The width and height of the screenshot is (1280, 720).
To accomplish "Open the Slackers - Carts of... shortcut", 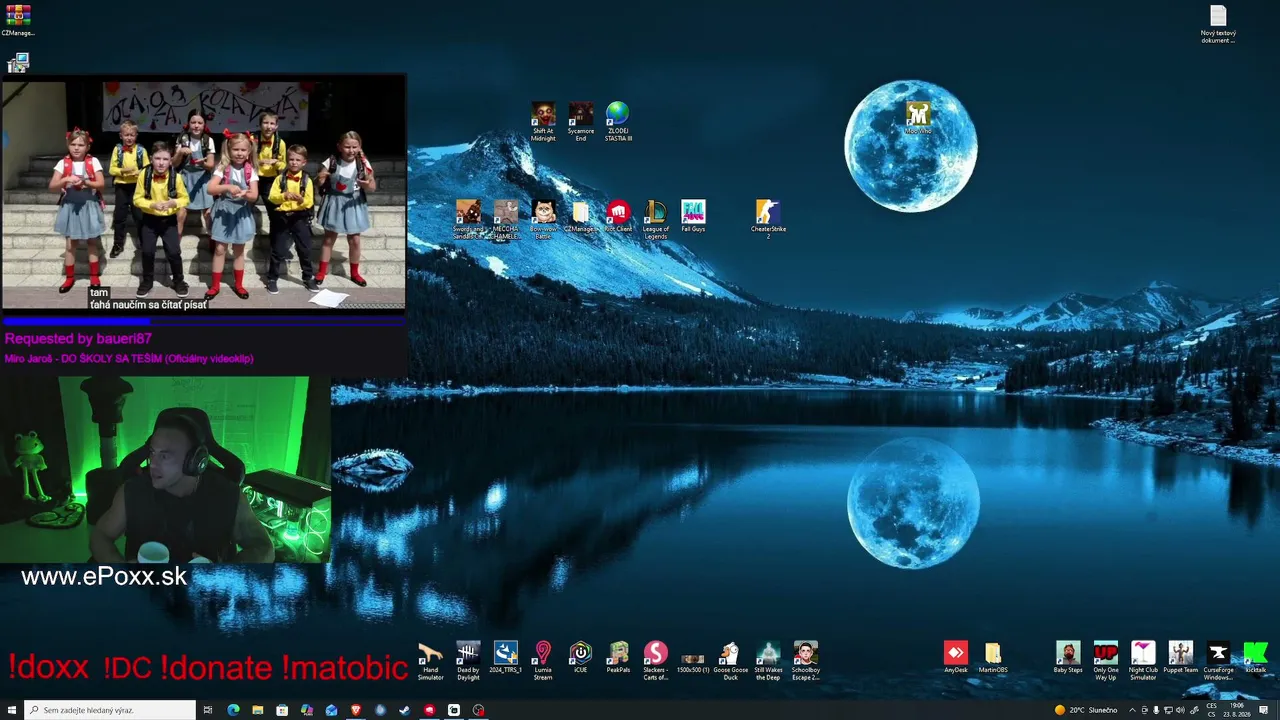I will click(x=656, y=661).
